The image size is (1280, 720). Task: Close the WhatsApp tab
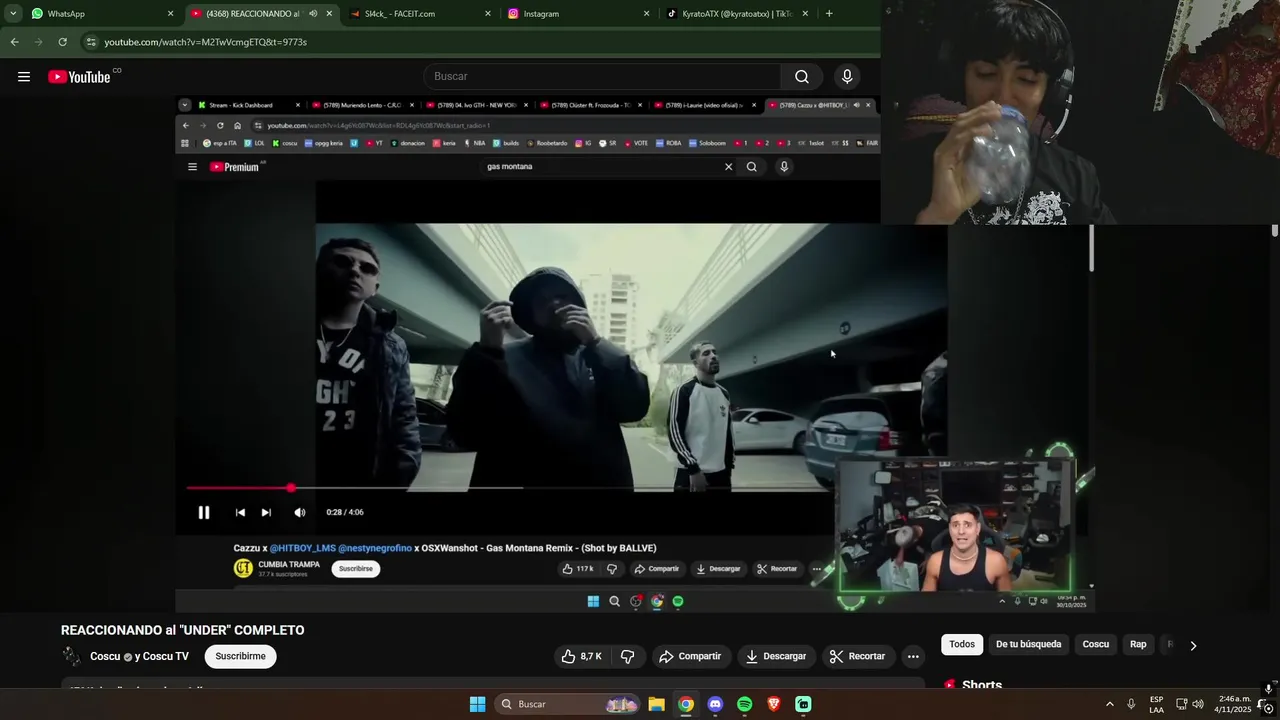point(170,14)
